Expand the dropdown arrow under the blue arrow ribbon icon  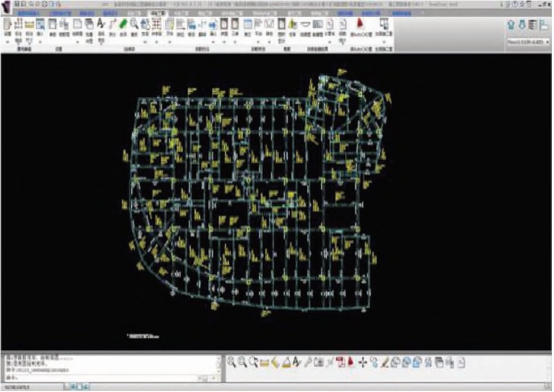213,42
